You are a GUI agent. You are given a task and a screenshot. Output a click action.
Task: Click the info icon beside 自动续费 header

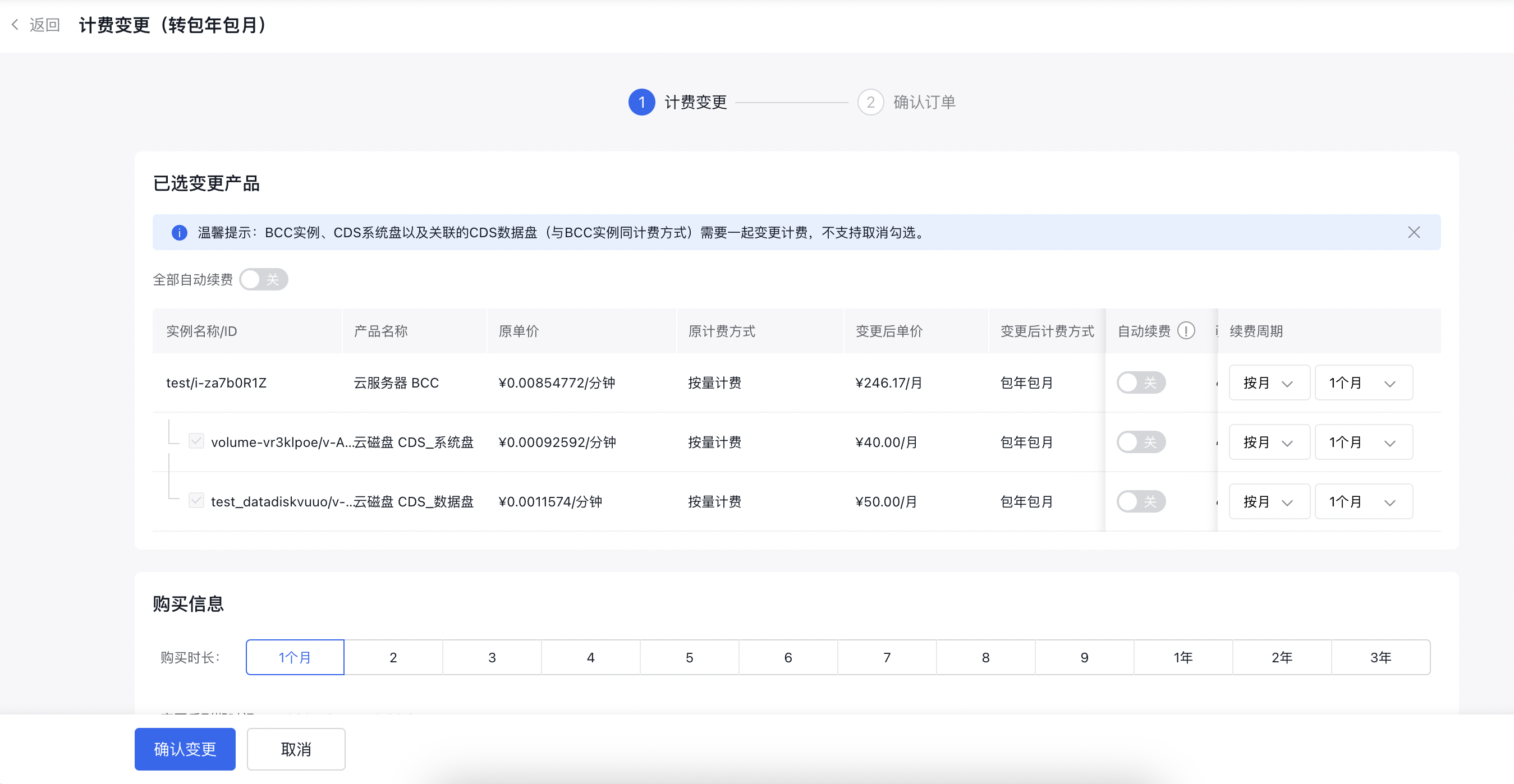point(1186,331)
